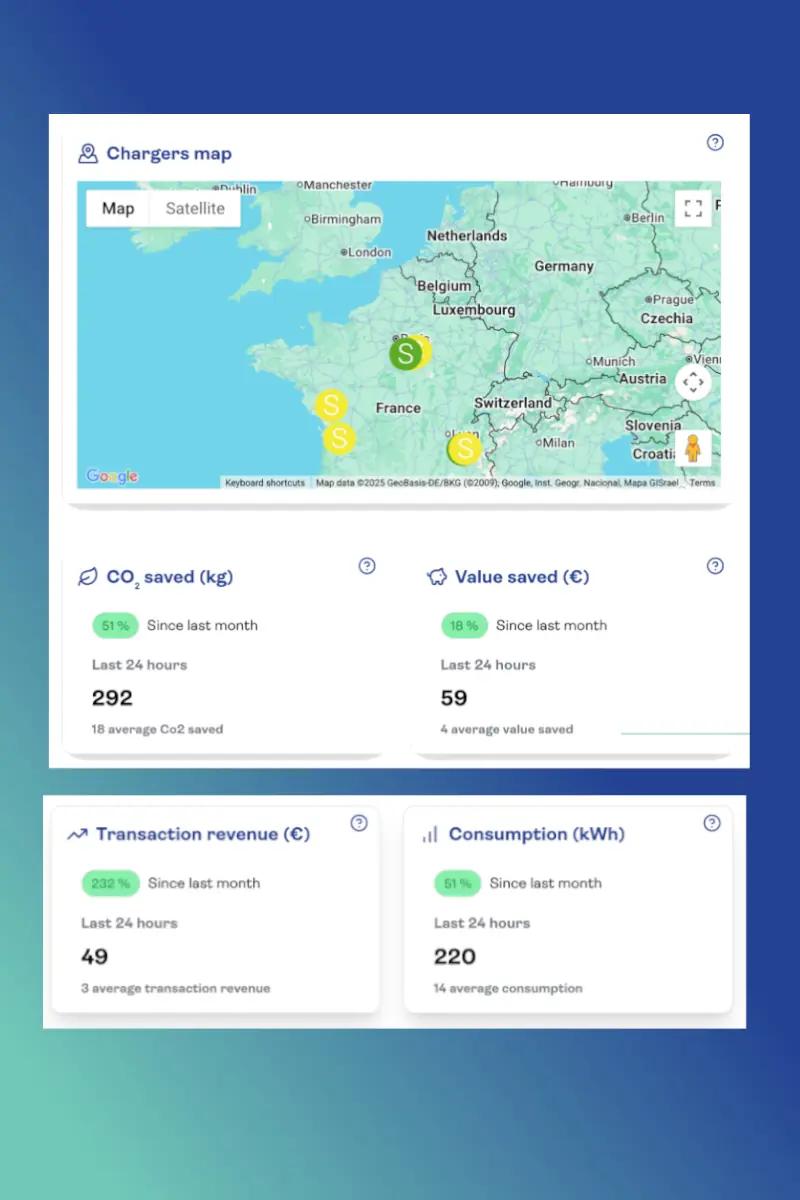This screenshot has height=1200, width=800.
Task: Select the yellow charger marker near Lyon
Action: [464, 449]
